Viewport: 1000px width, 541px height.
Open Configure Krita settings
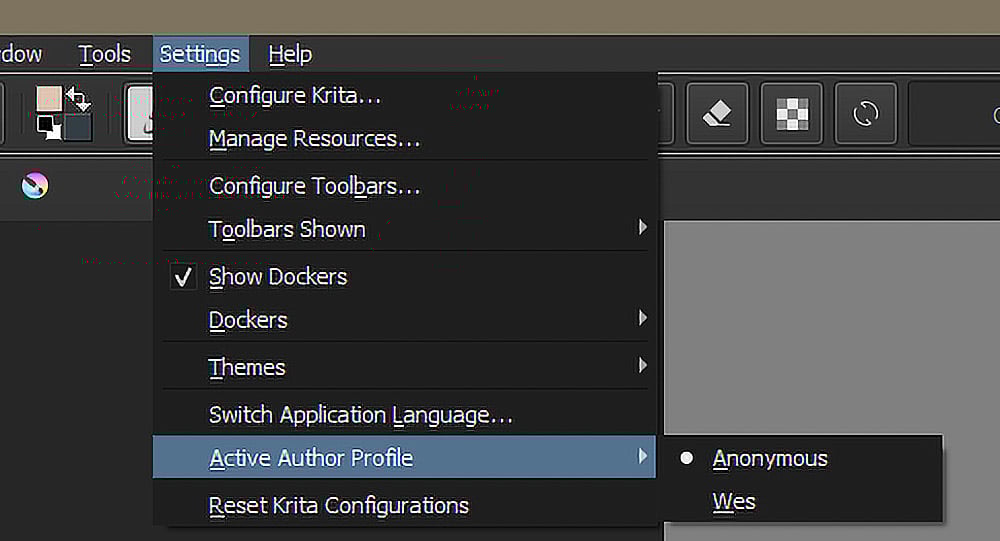tap(404, 95)
